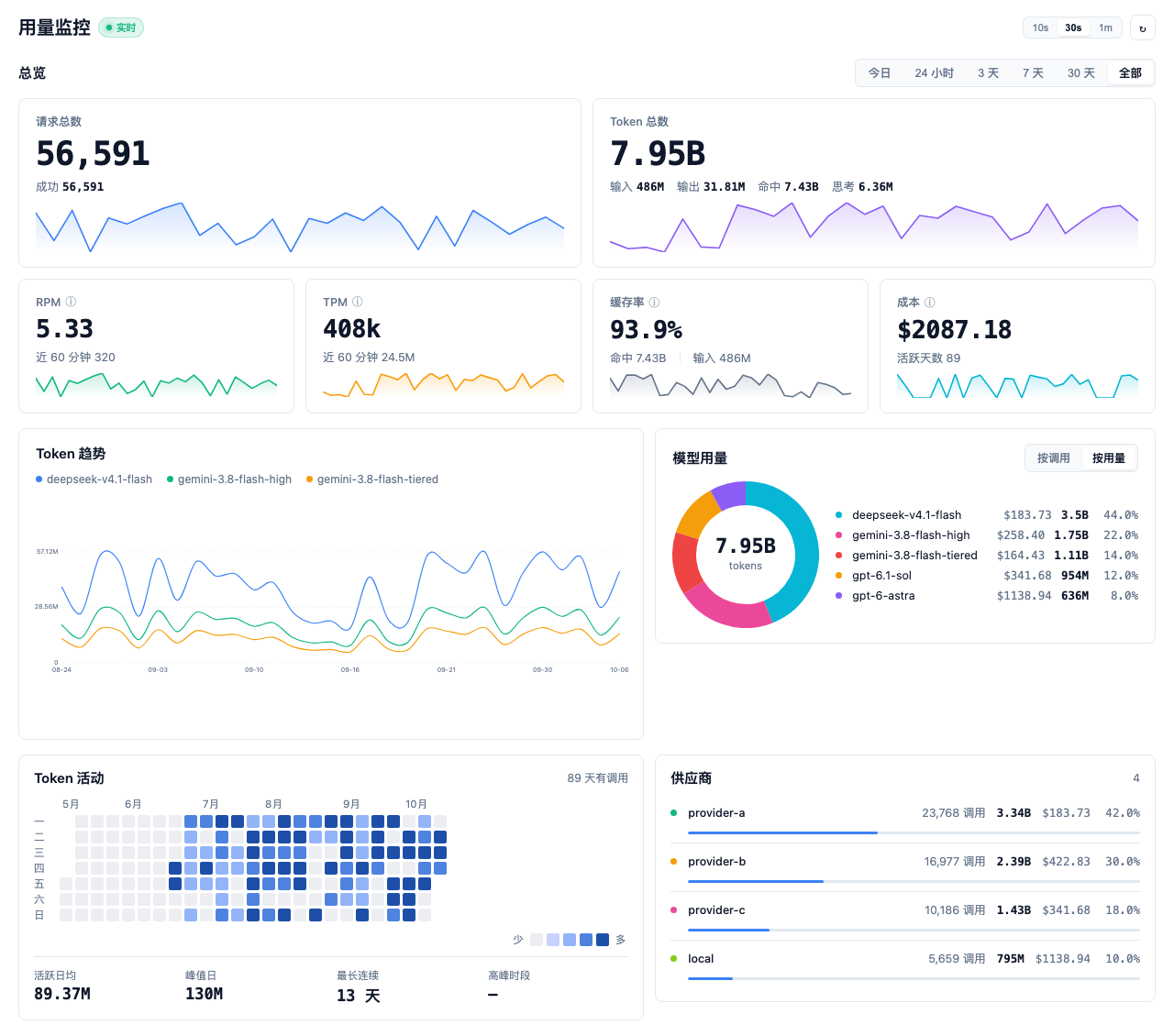
Task: Switch model usage to 按调用
Action: coord(1053,457)
